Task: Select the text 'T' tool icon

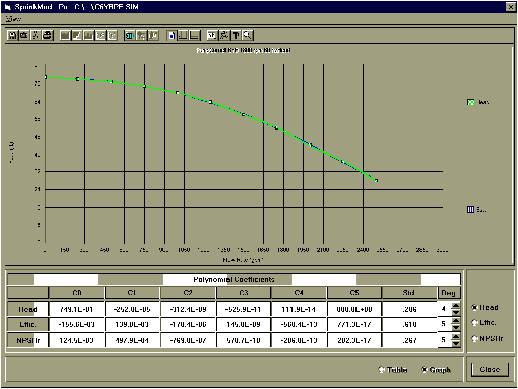Action: pyautogui.click(x=236, y=35)
